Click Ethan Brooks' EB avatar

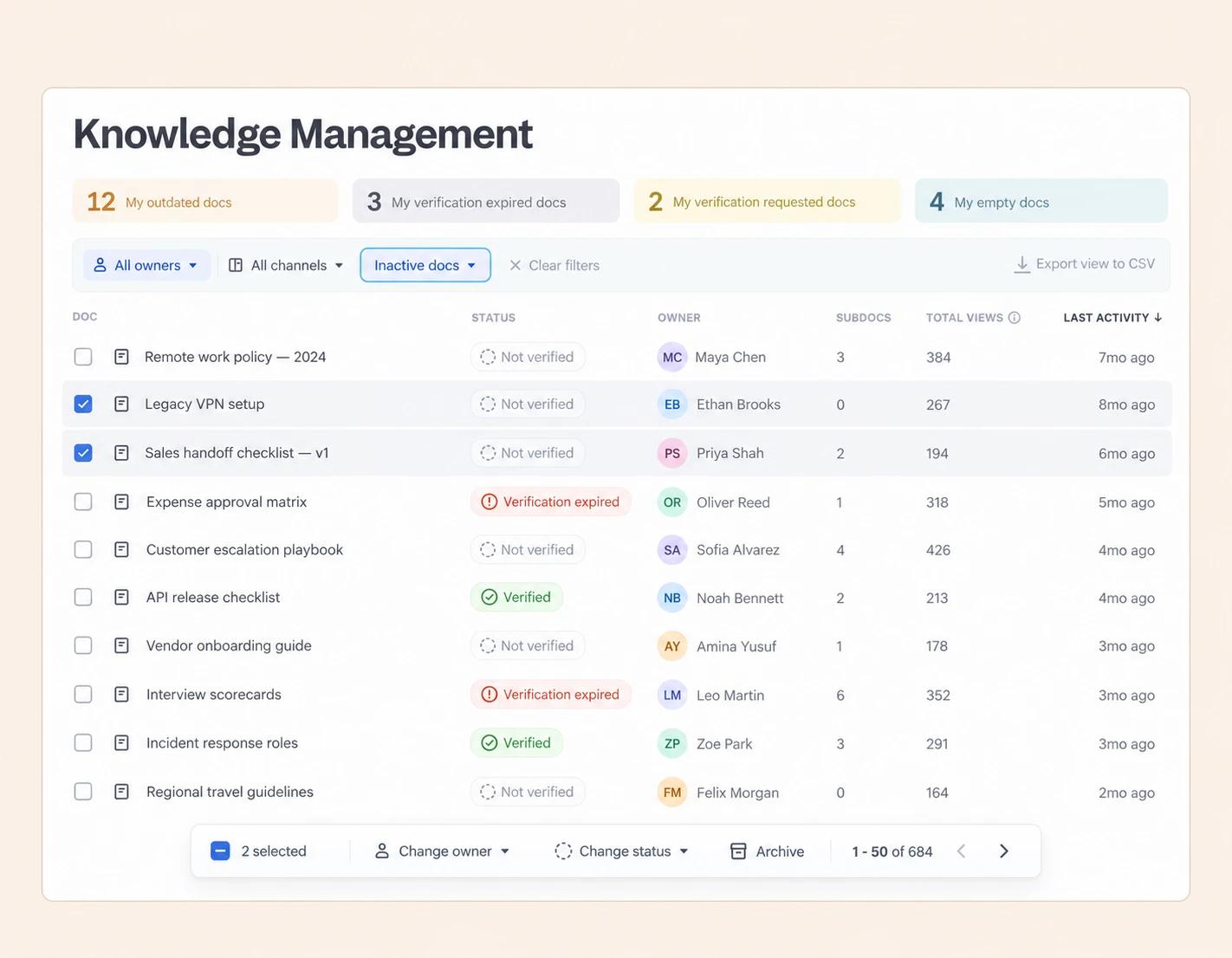pyautogui.click(x=672, y=405)
